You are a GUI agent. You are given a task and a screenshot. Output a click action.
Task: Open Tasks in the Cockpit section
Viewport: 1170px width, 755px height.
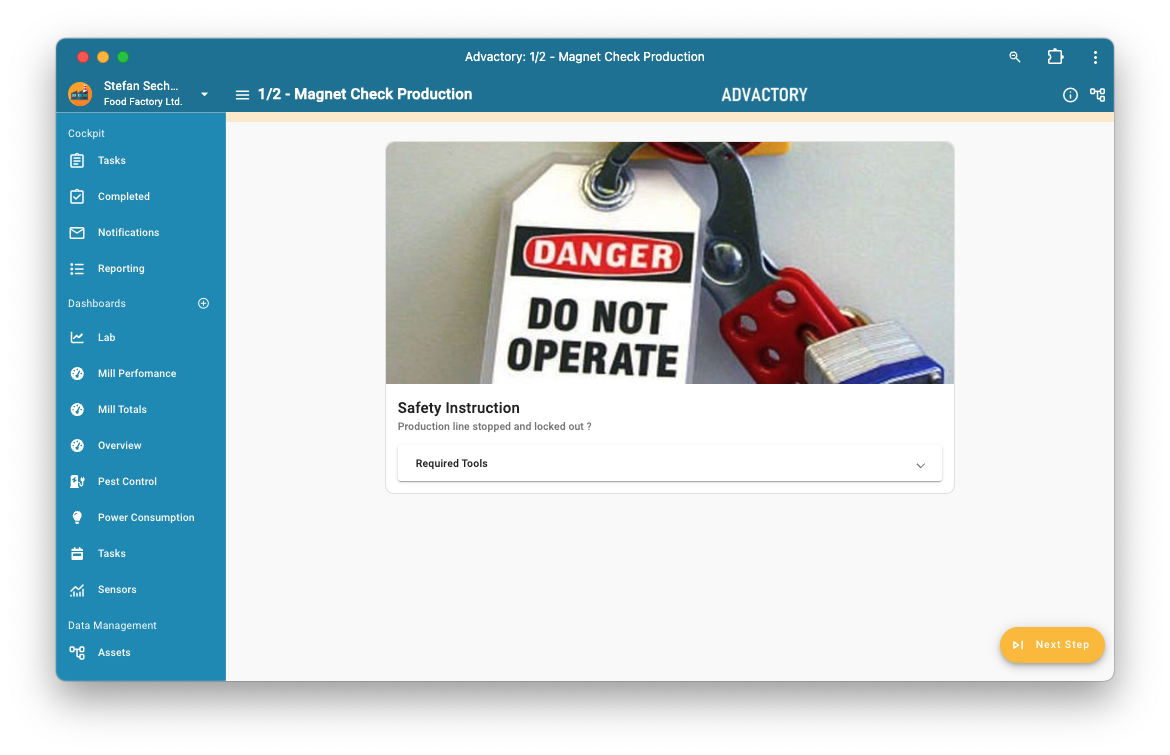pos(111,161)
